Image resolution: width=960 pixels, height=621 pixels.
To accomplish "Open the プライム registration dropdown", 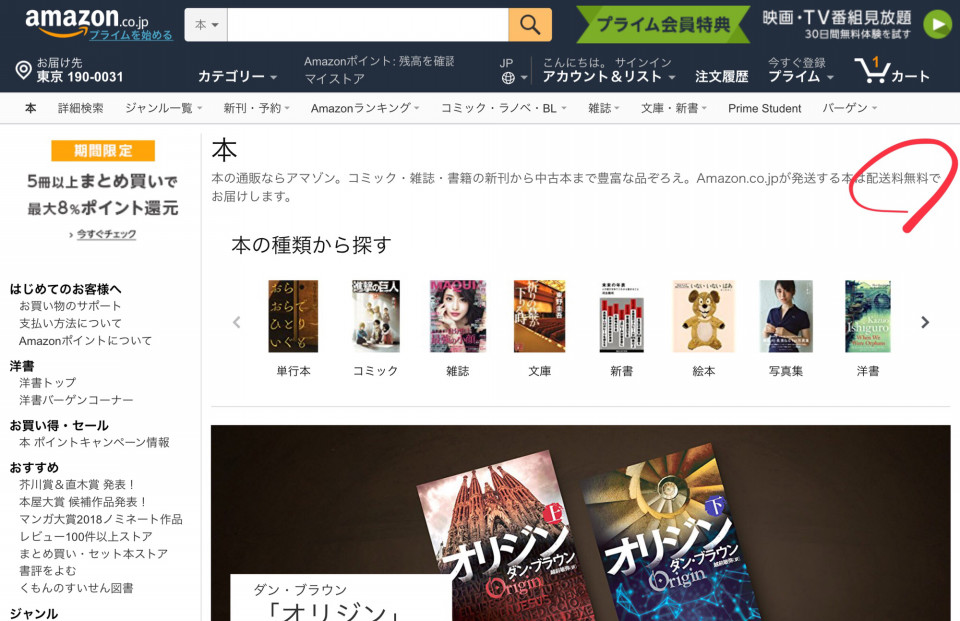I will [801, 77].
